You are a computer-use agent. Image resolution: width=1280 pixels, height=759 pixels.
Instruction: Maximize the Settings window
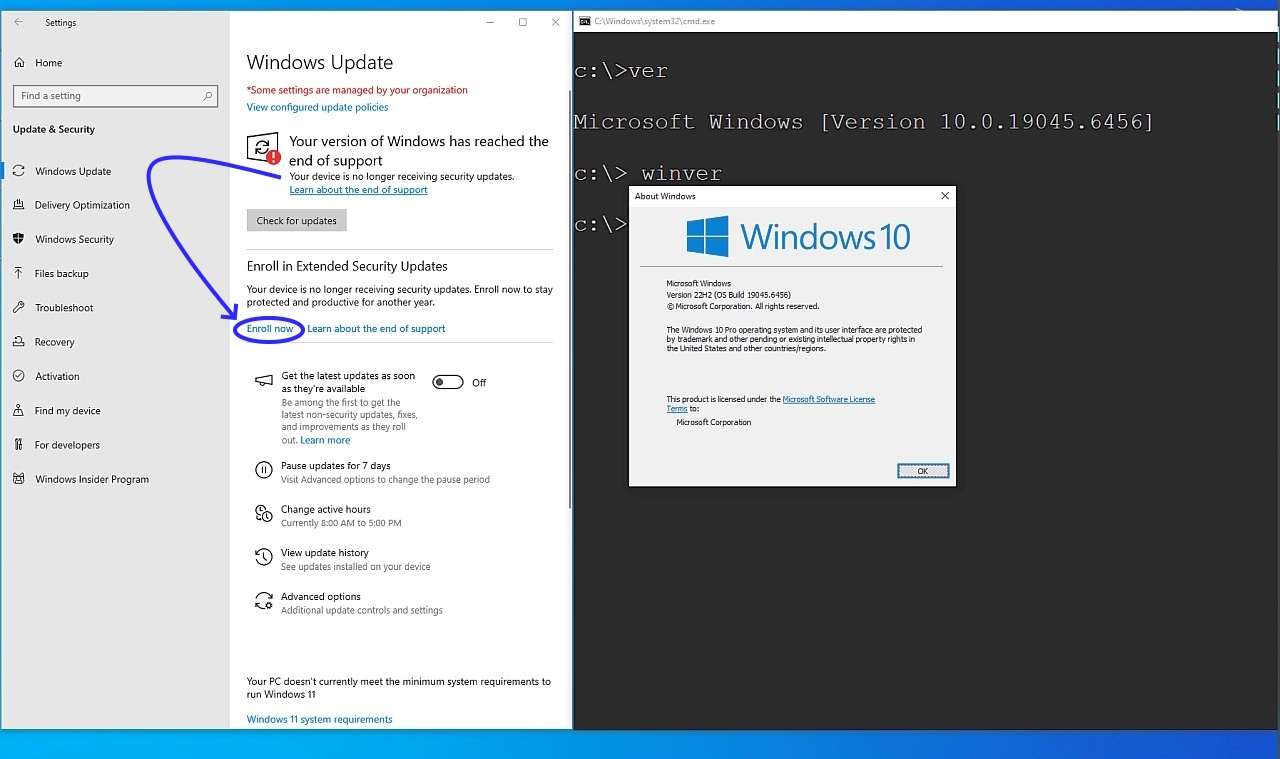[x=522, y=22]
